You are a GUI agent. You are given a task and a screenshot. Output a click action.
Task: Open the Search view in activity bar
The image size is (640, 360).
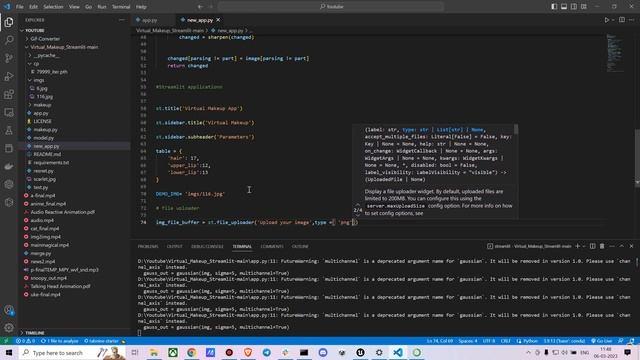coord(9,40)
